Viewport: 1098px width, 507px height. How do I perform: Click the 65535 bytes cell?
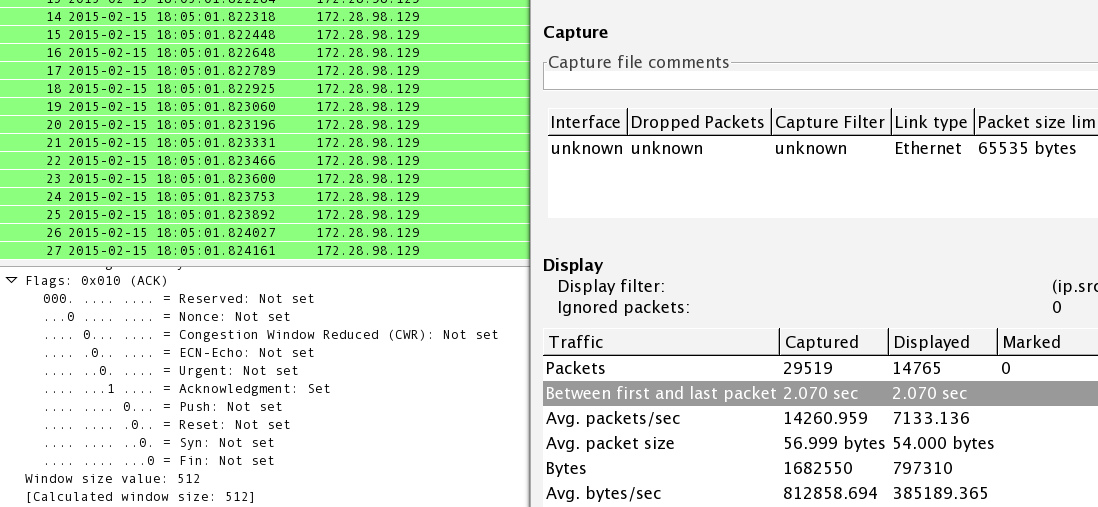pos(1027,148)
